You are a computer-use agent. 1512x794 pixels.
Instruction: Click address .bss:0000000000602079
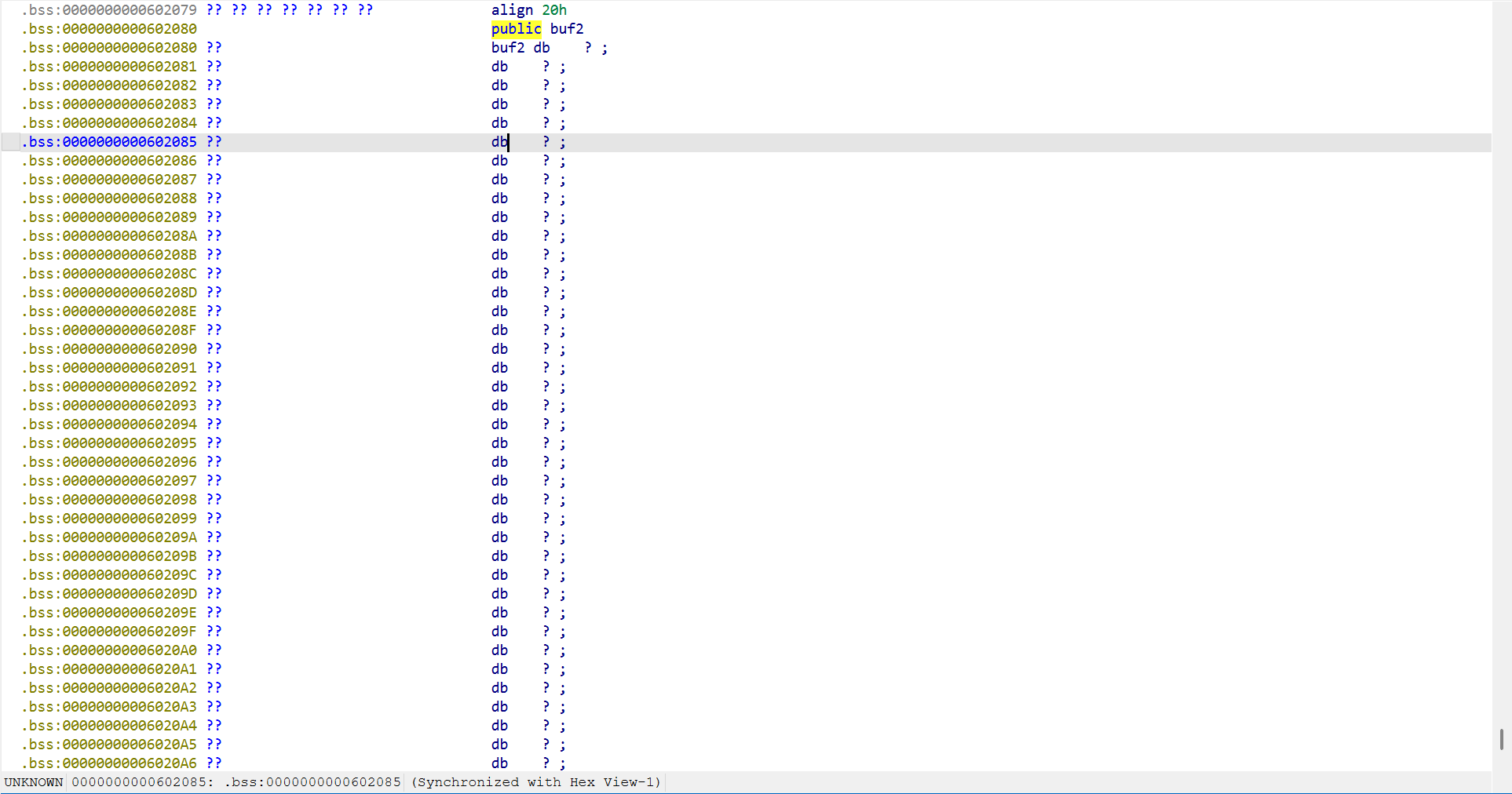[x=110, y=10]
